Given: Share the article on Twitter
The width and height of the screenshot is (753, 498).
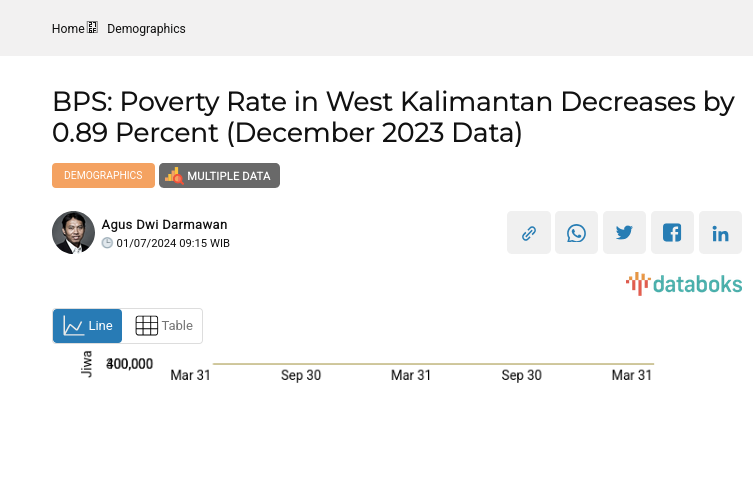Looking at the screenshot, I should click(x=625, y=233).
